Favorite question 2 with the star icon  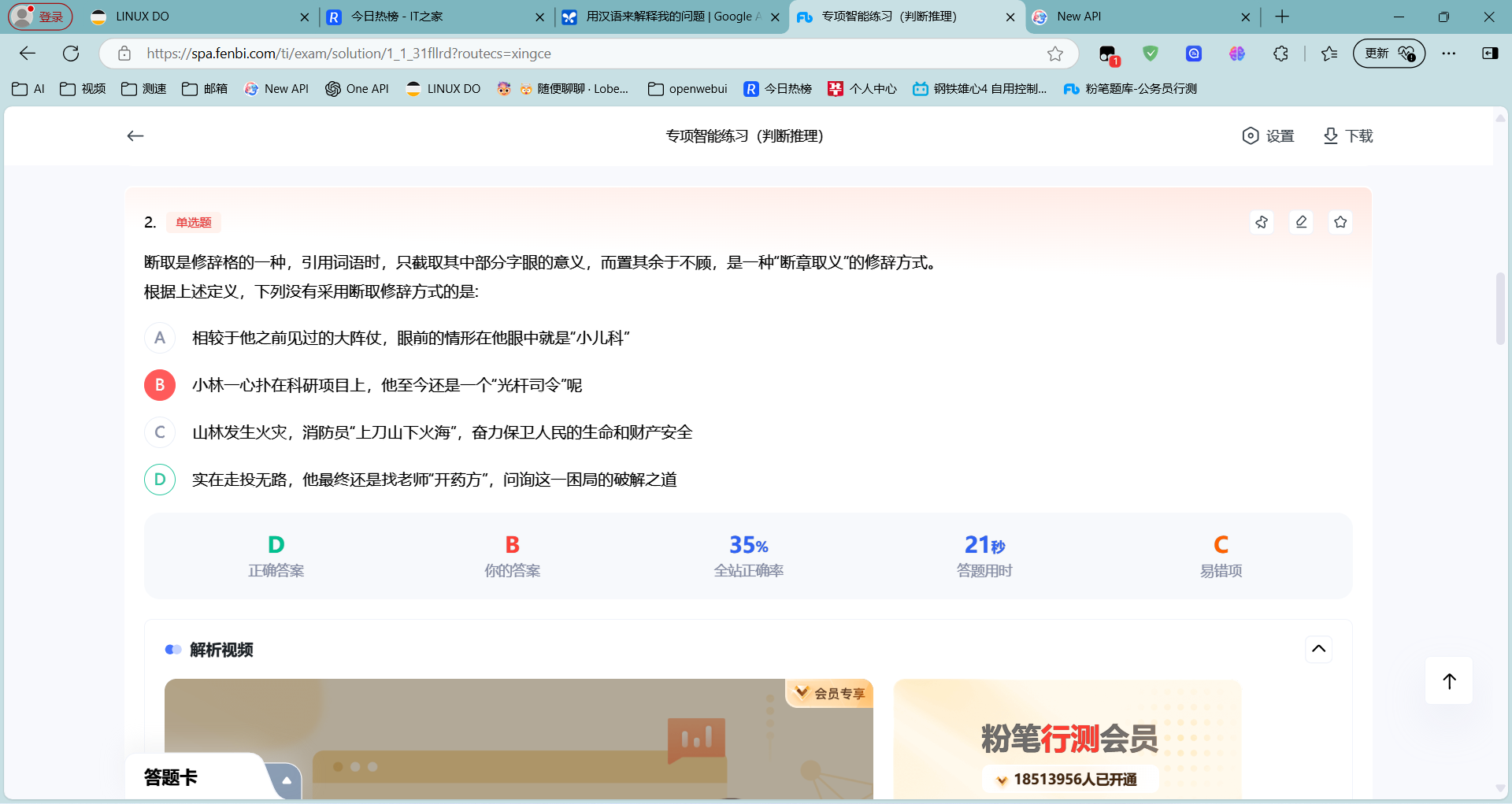(1340, 222)
